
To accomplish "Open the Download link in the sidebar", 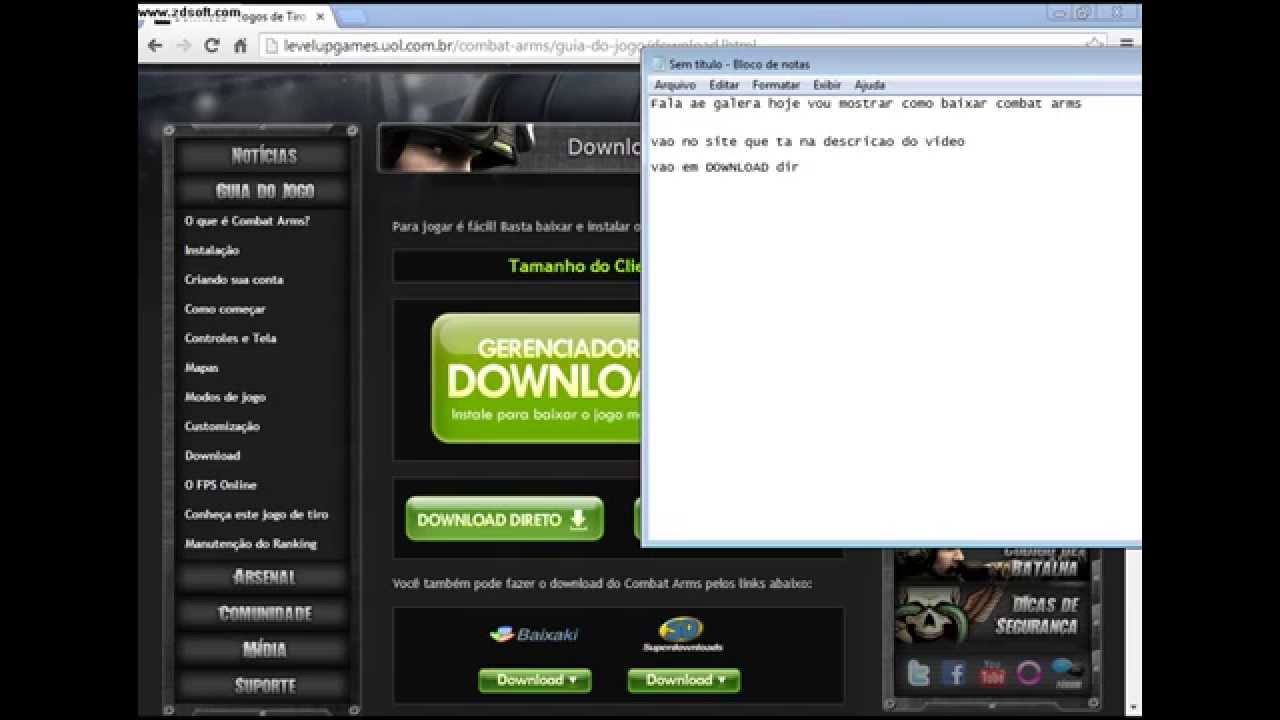I will (212, 455).
